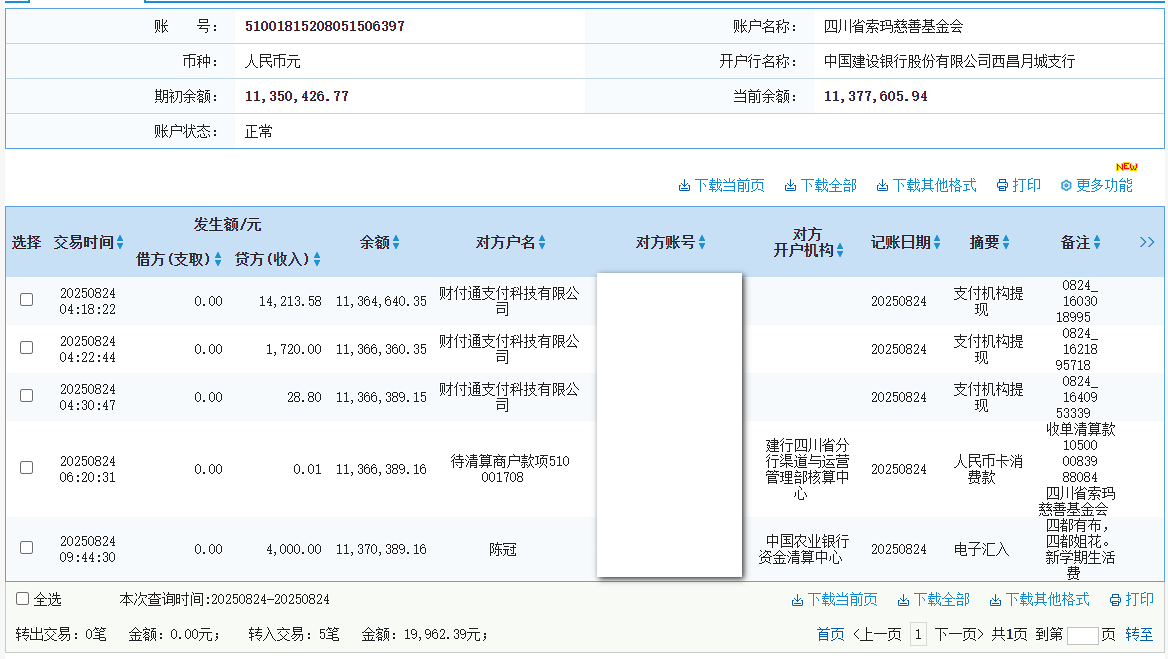The width and height of the screenshot is (1168, 659).
Task: Sort by 交易时间 arrow icon
Action: click(x=120, y=242)
